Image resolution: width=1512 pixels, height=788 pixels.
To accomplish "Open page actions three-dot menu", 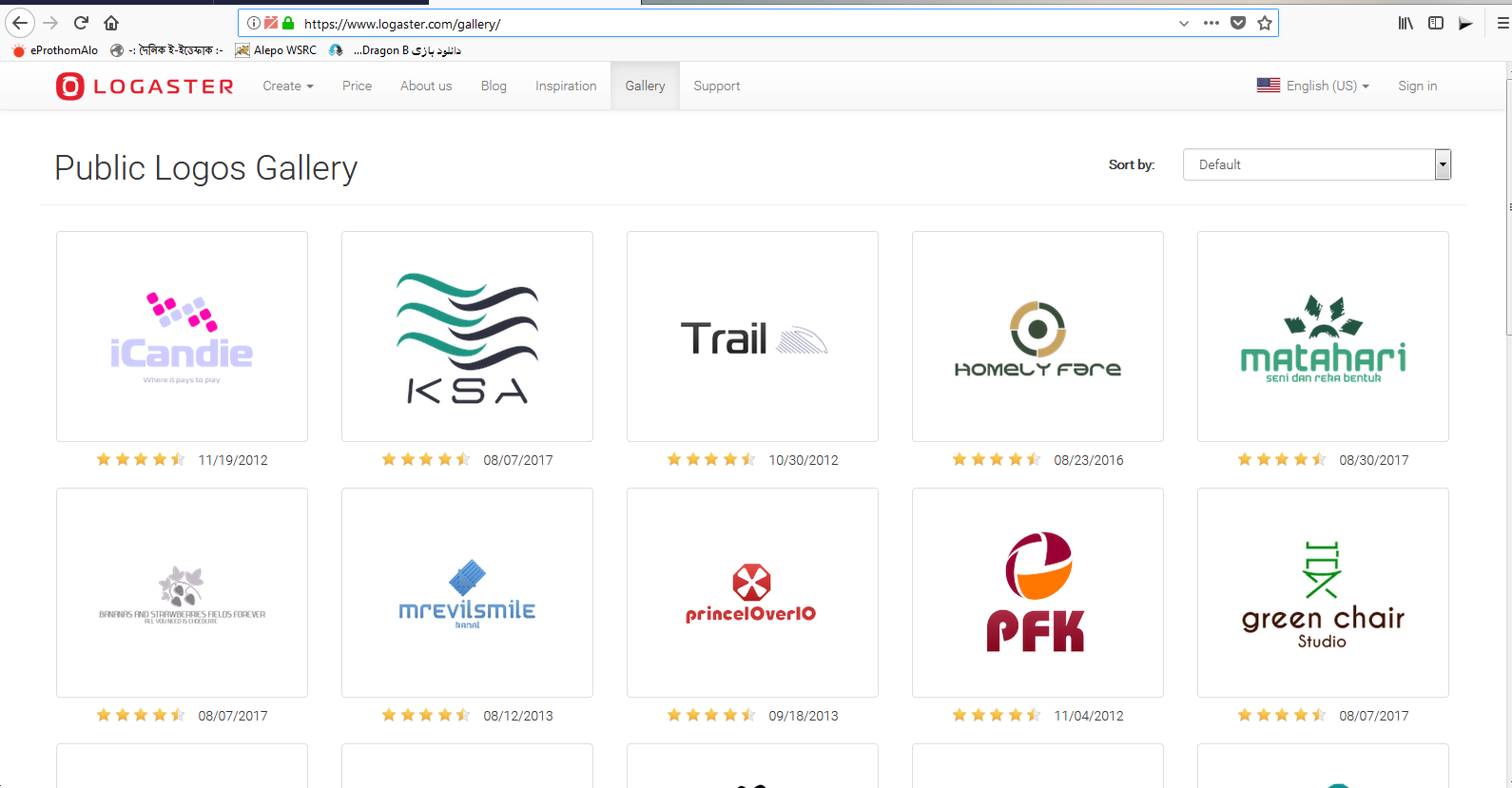I will pos(1212,23).
